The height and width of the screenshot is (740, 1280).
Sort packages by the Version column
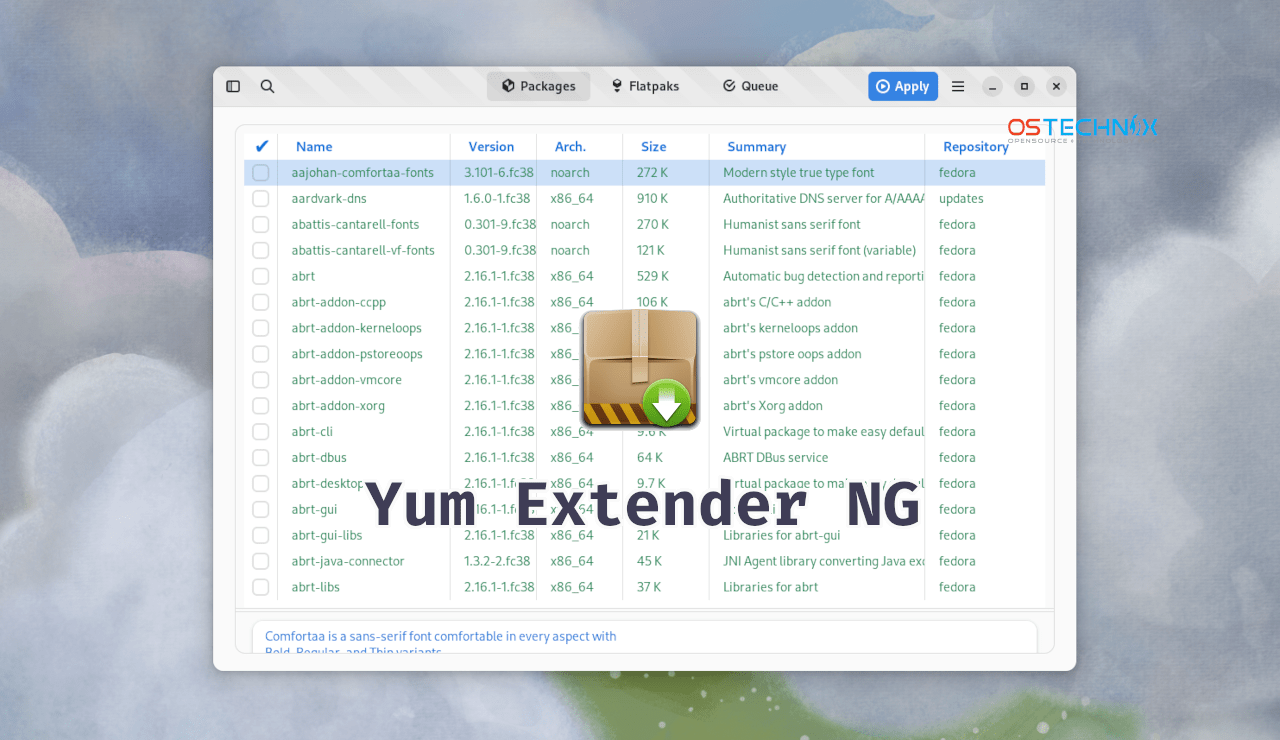(x=491, y=146)
